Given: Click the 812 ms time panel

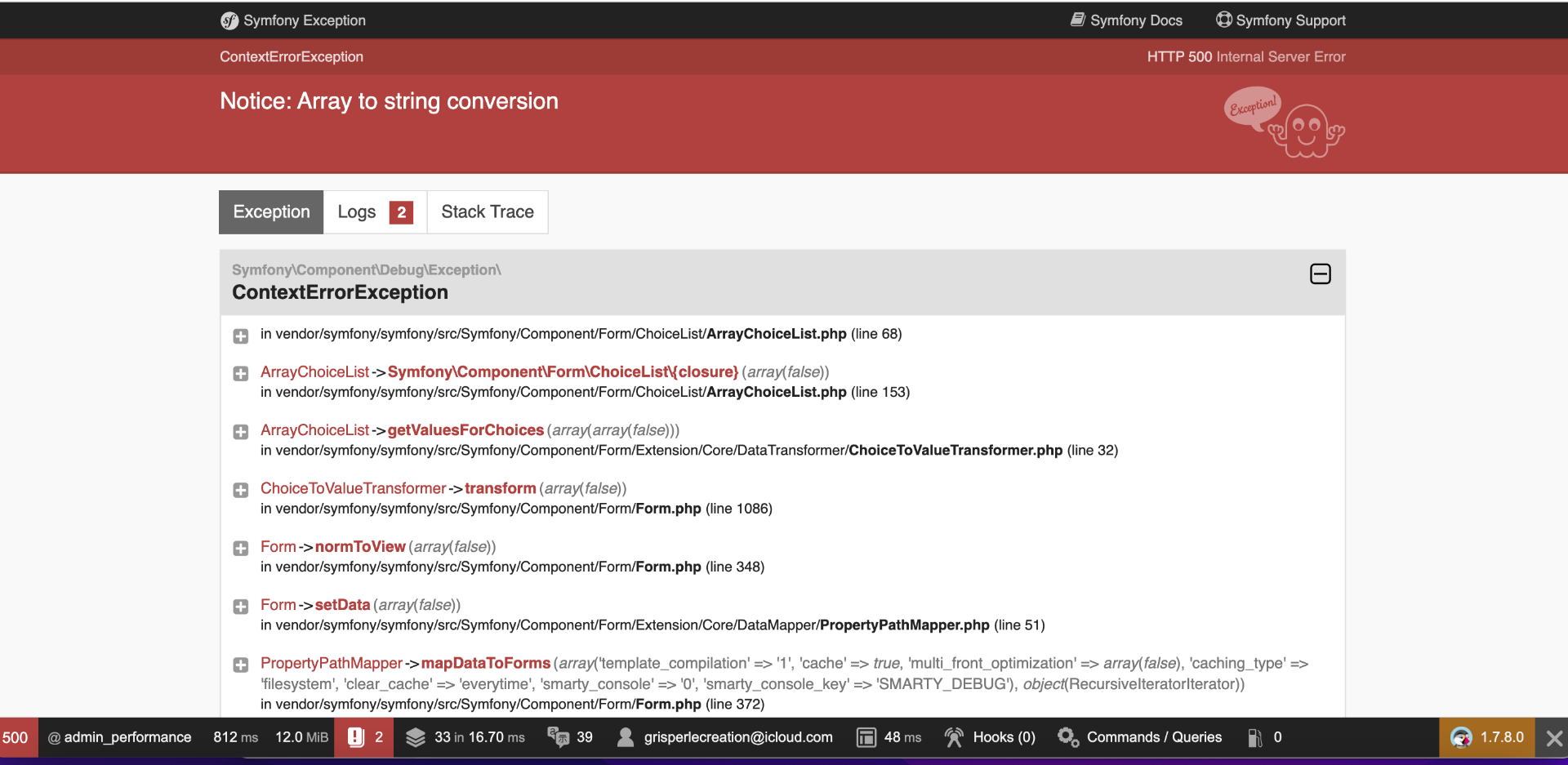Looking at the screenshot, I should pyautogui.click(x=235, y=737).
